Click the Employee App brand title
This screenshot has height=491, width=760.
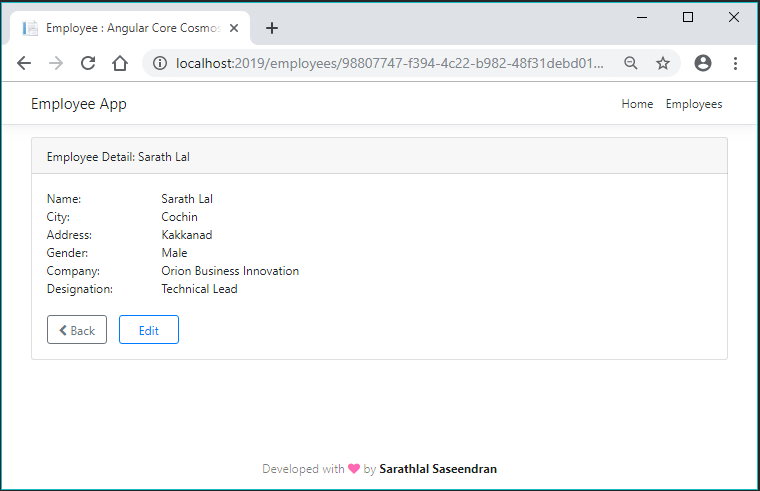coord(79,104)
